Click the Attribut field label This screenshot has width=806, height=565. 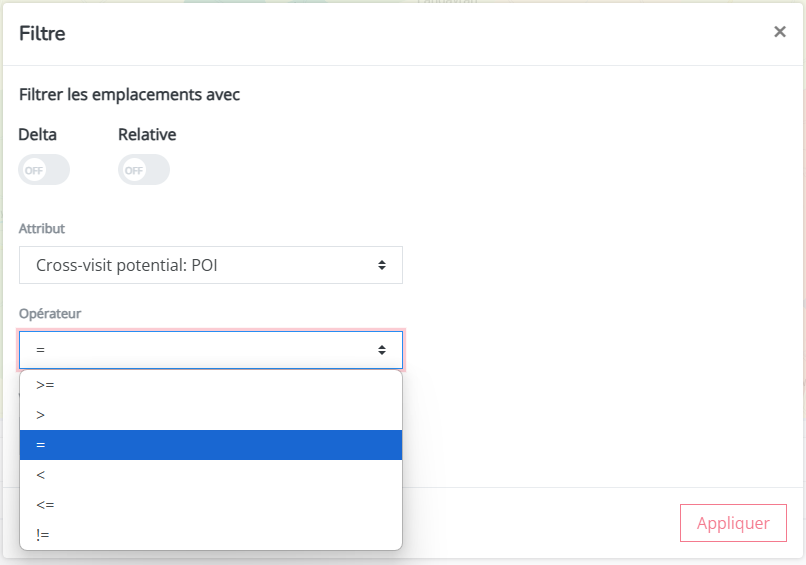pyautogui.click(x=42, y=228)
